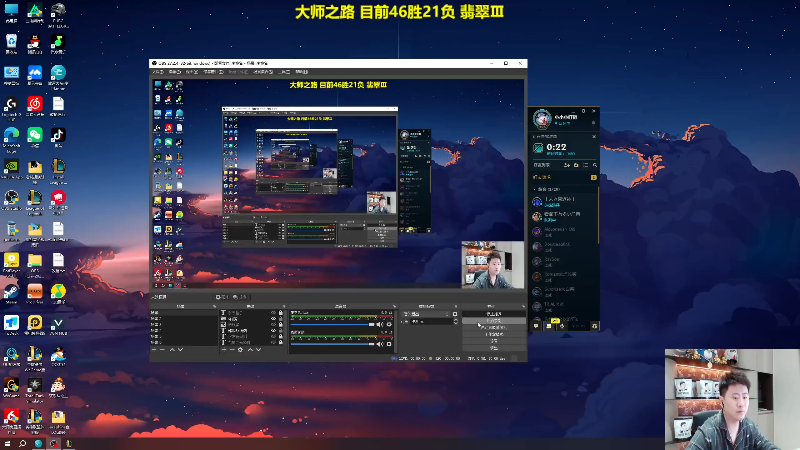Image resolution: width=800 pixels, height=450 pixels.
Task: Open scene transition type dropdown in OBS
Action: pyautogui.click(x=426, y=314)
